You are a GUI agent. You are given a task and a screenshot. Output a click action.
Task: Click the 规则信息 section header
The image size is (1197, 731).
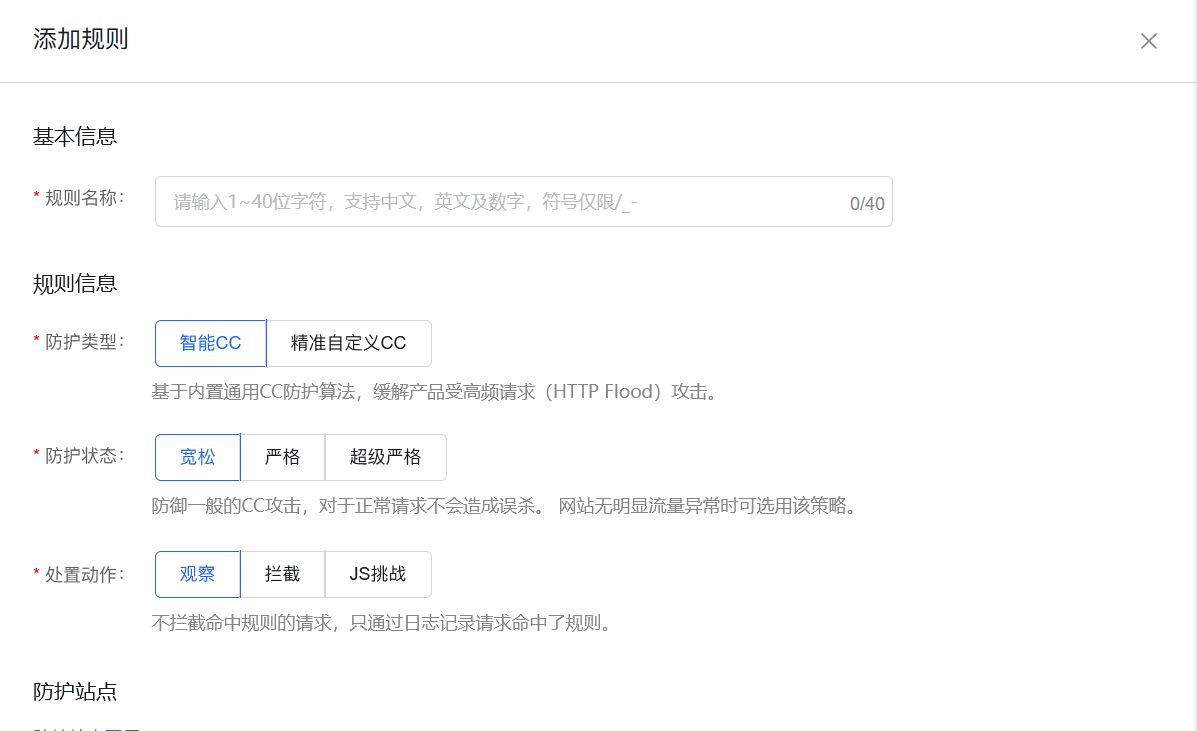point(74,283)
